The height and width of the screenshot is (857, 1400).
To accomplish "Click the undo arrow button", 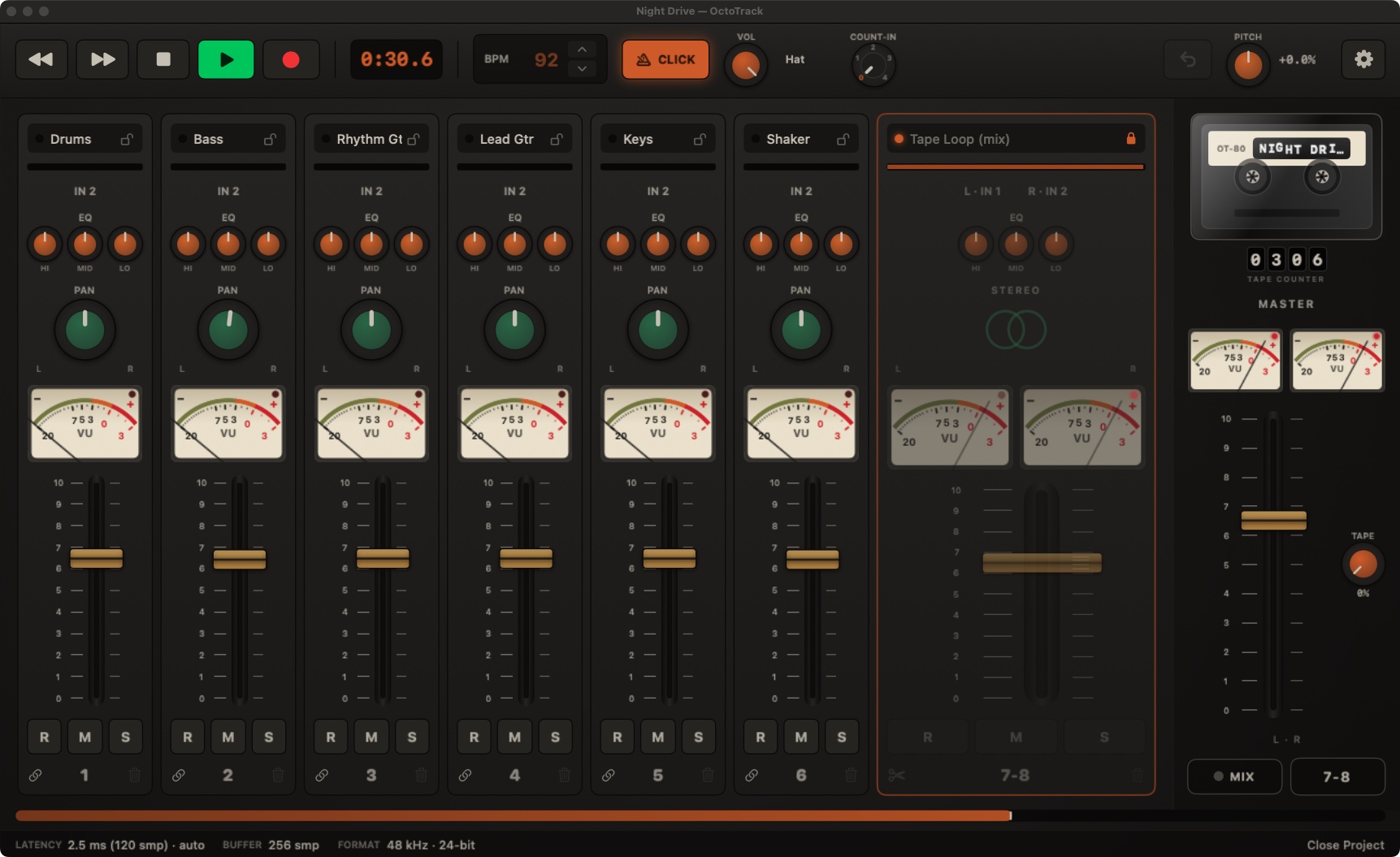I will [x=1188, y=59].
